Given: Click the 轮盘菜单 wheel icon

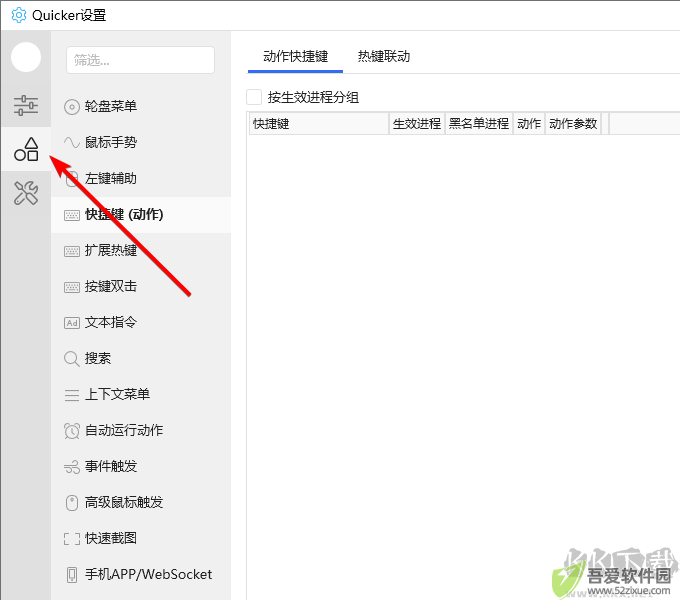Looking at the screenshot, I should pyautogui.click(x=72, y=107).
